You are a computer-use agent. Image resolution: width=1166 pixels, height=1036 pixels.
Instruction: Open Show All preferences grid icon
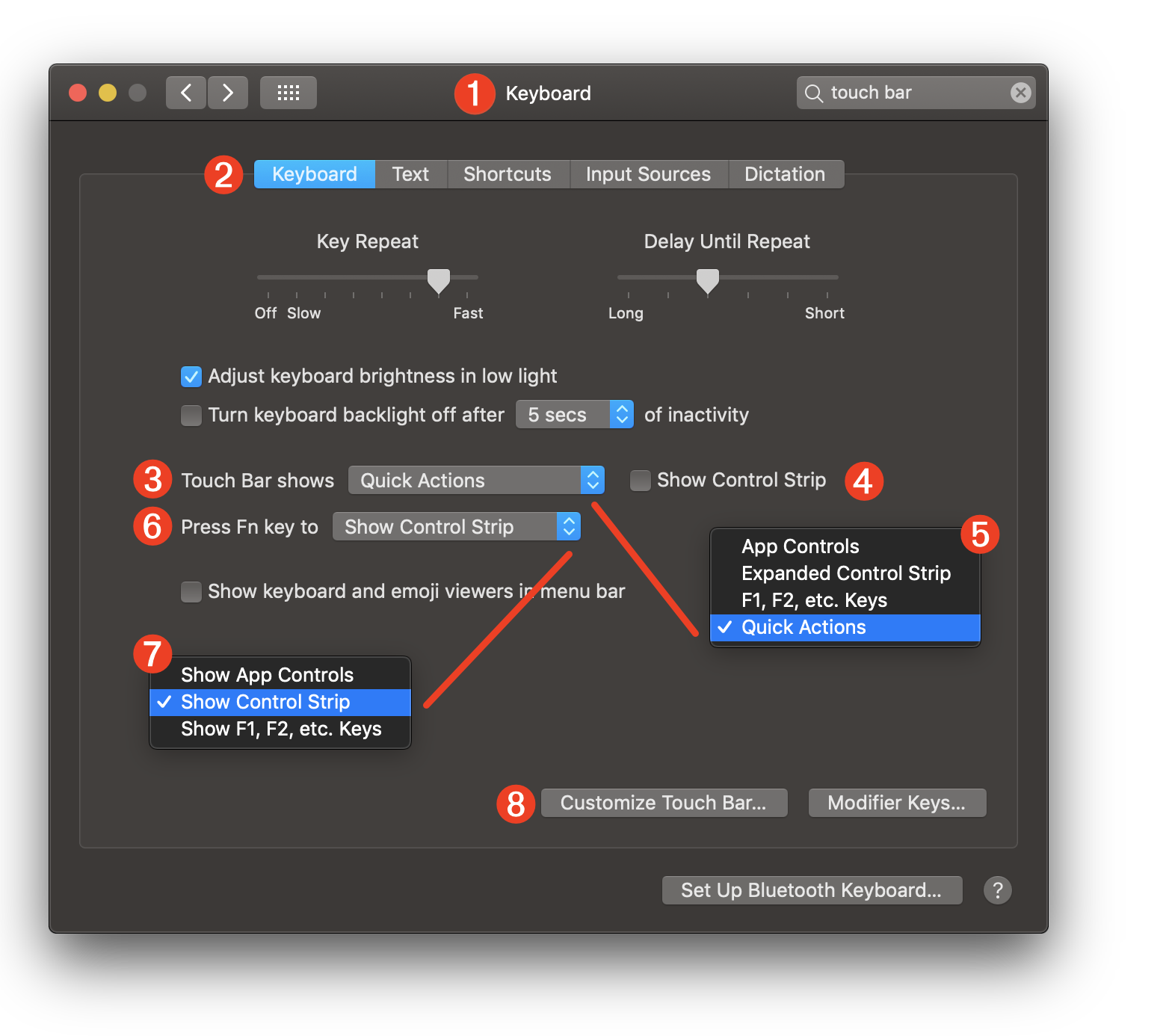(288, 92)
